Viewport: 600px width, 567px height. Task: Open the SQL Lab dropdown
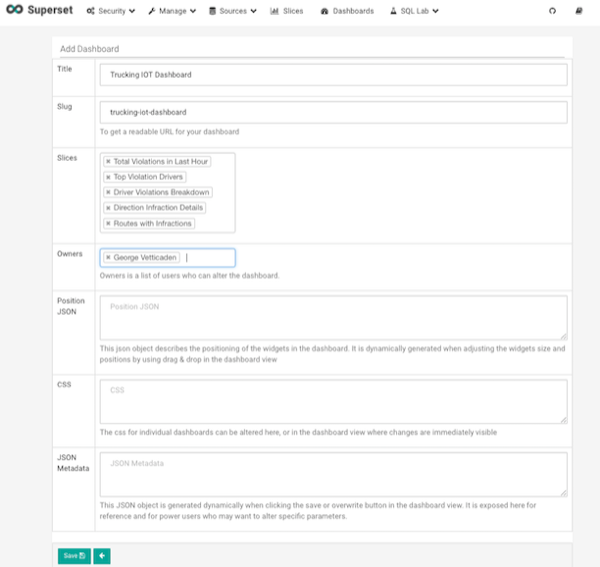[x=414, y=11]
